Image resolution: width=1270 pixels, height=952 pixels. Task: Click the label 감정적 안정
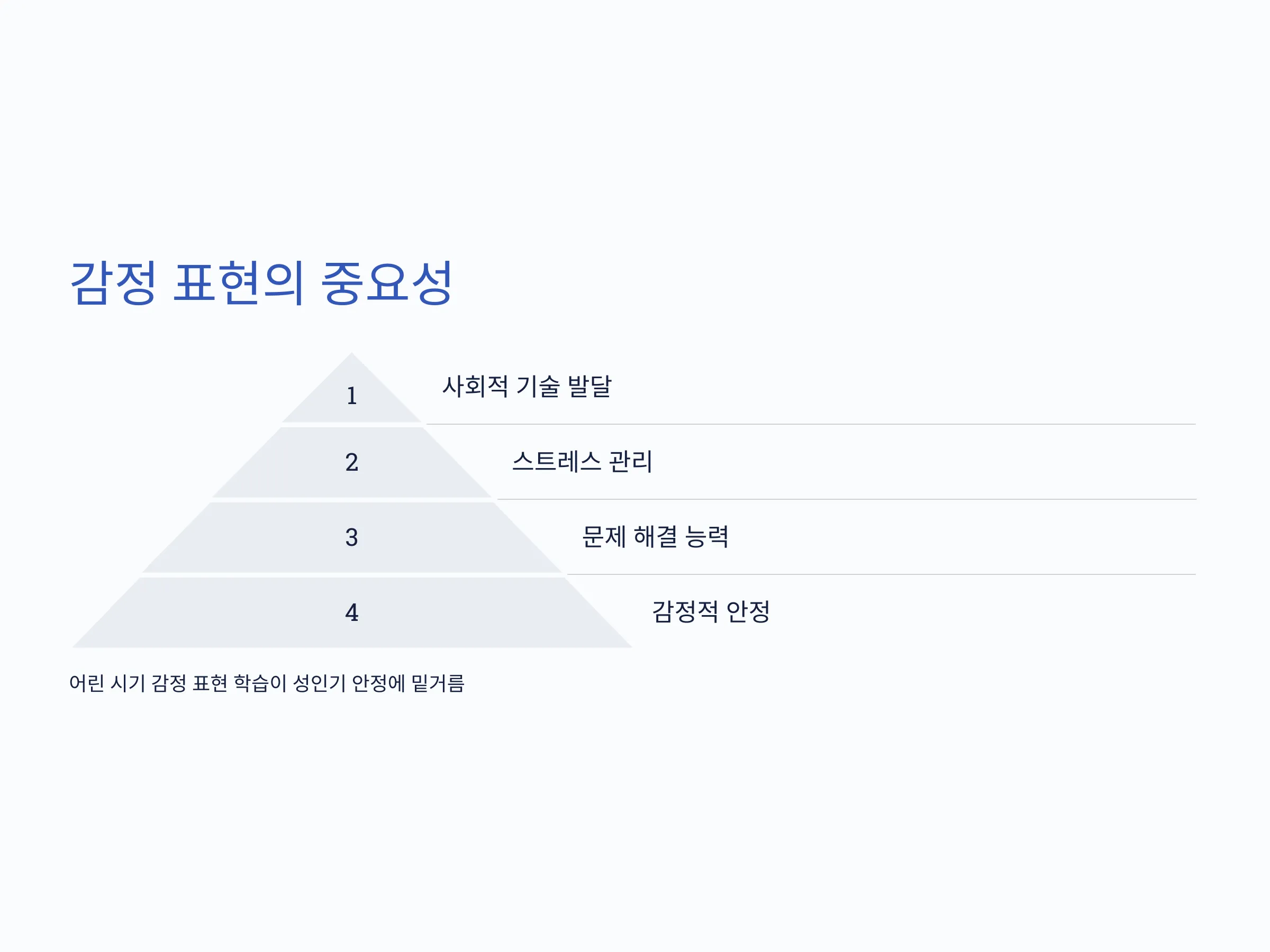coord(711,612)
